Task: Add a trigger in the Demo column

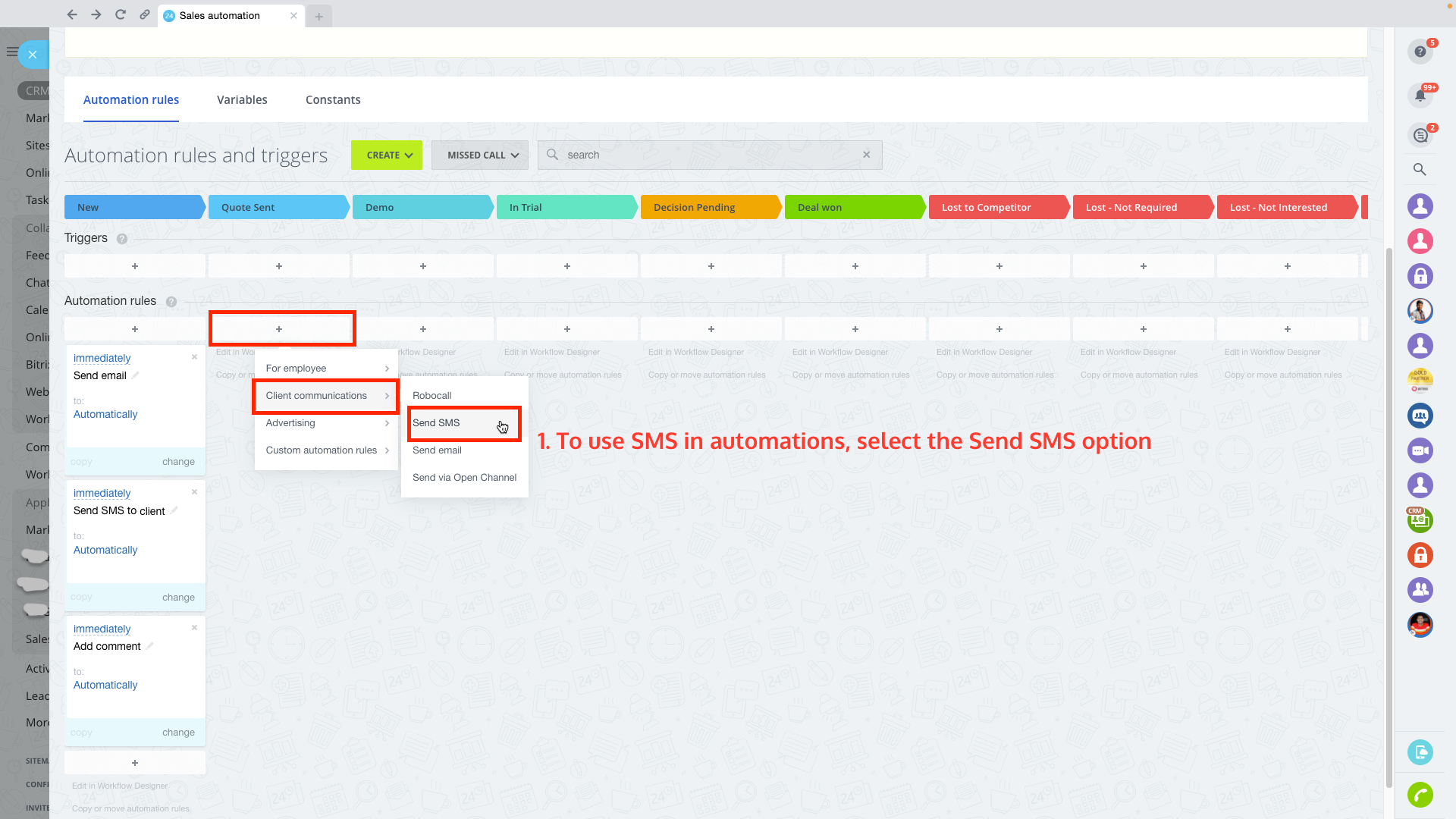Action: pos(423,266)
